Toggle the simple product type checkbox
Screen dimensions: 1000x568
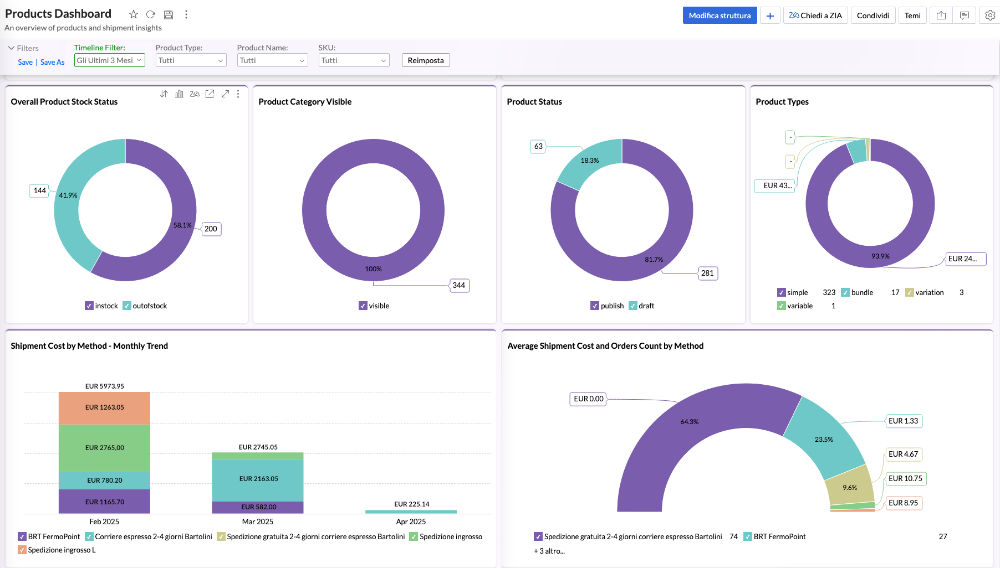coord(781,292)
